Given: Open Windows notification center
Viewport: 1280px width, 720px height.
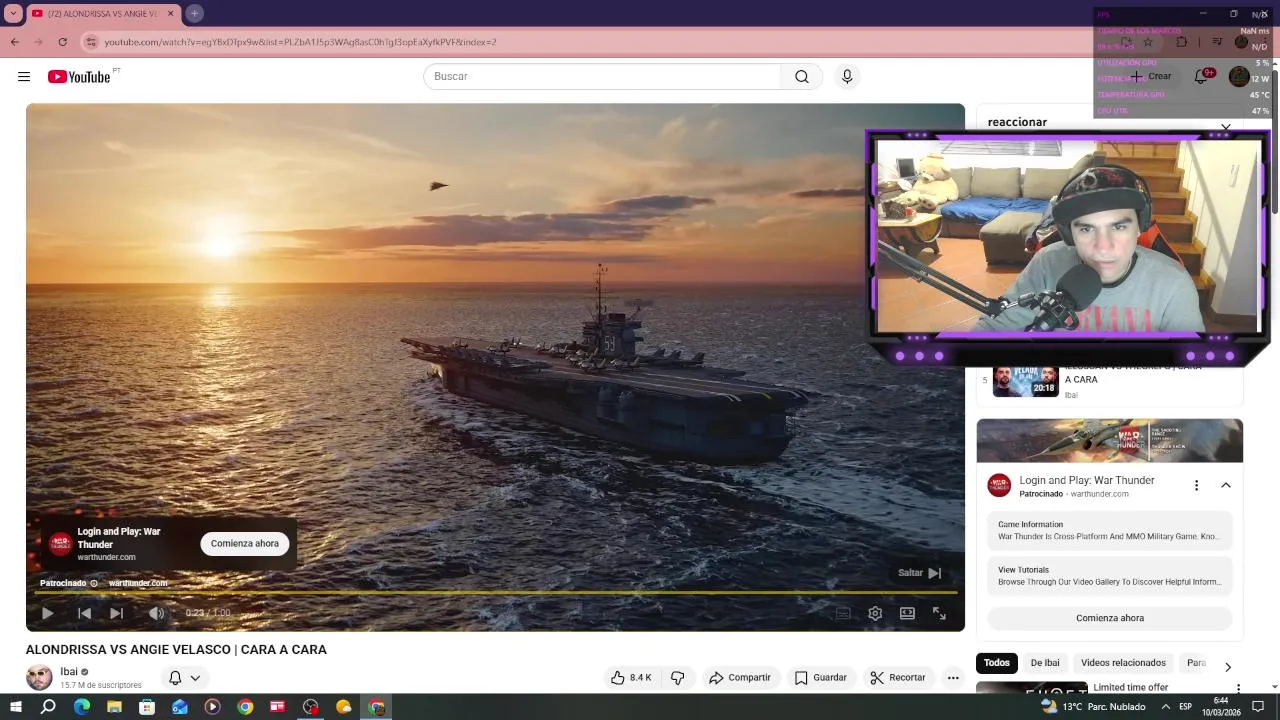Looking at the screenshot, I should point(1259,707).
